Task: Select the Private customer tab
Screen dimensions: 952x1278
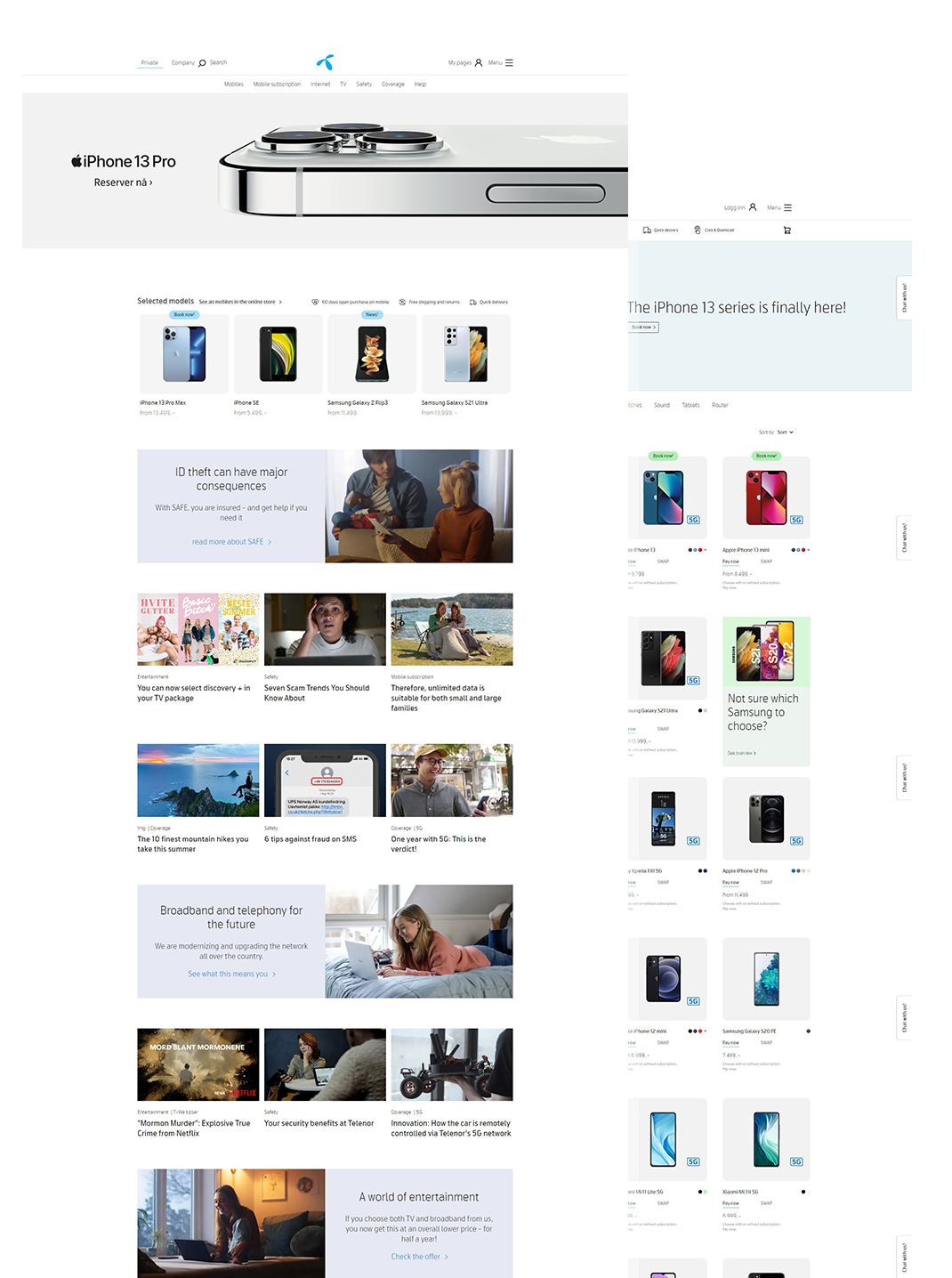Action: point(149,63)
